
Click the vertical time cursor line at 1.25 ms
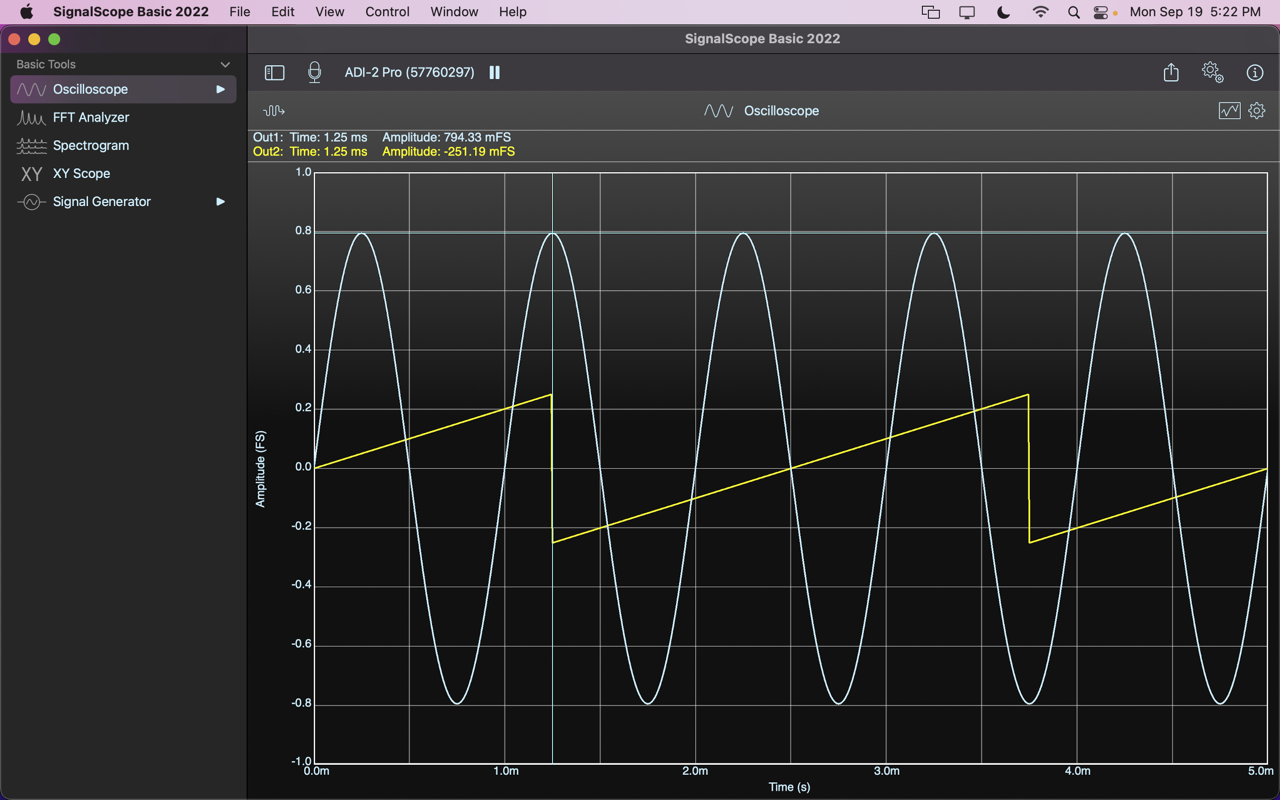click(552, 467)
